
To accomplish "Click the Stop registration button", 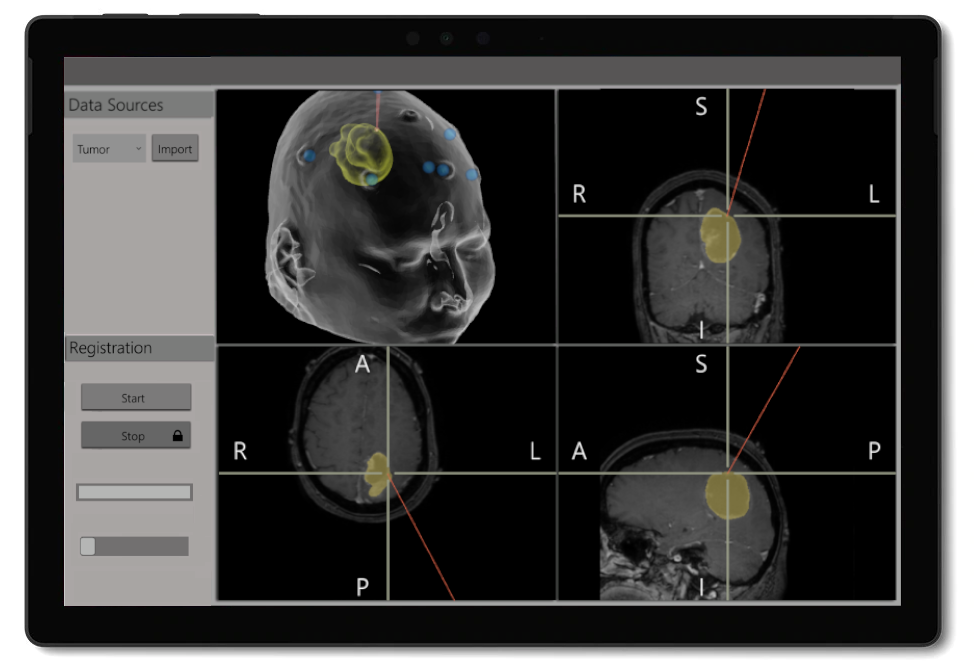I will (x=136, y=436).
